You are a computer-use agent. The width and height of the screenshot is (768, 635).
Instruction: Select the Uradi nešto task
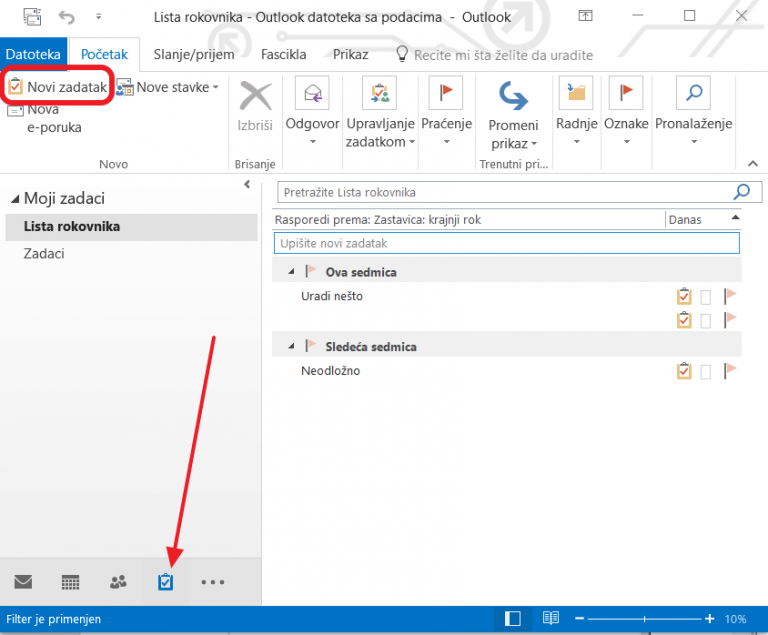pyautogui.click(x=332, y=296)
